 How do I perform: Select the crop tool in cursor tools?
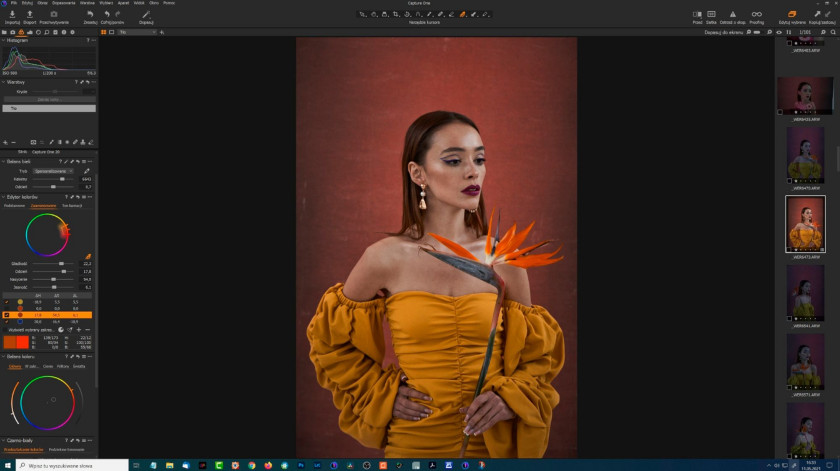pyautogui.click(x=396, y=14)
